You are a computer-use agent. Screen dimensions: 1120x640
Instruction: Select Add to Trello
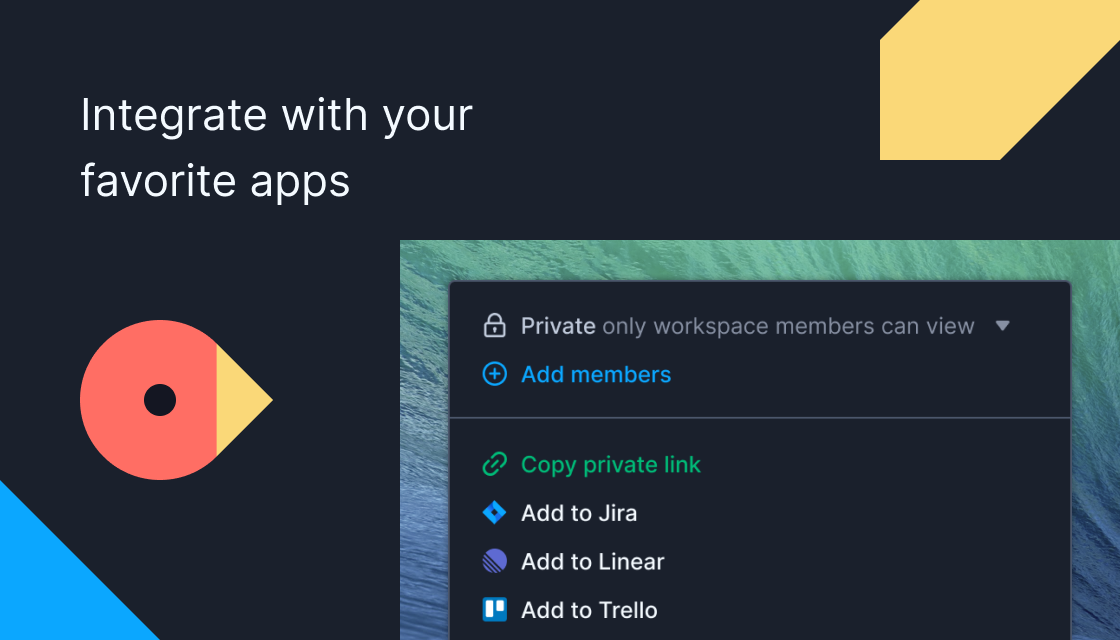pos(589,610)
